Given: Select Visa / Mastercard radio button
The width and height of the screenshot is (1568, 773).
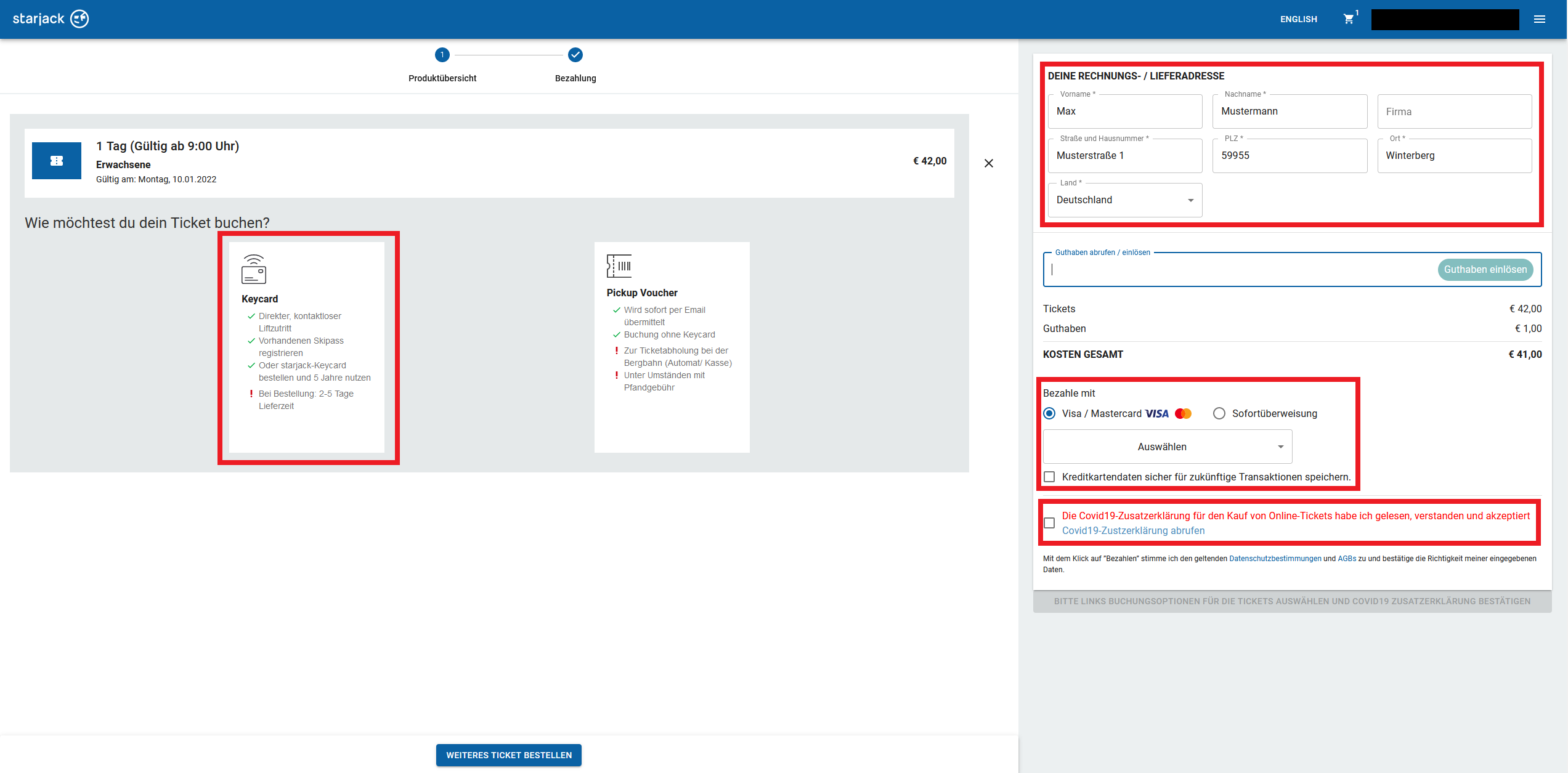Looking at the screenshot, I should click(x=1049, y=414).
